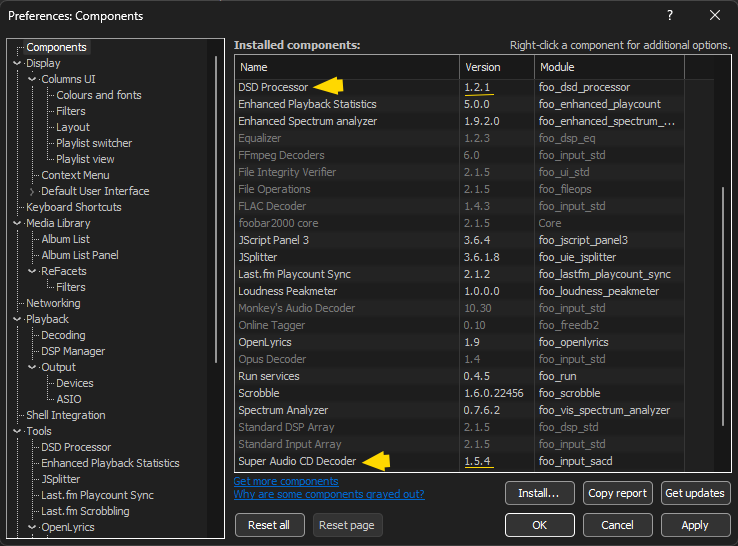Expand the Default User Interface node
Viewport: 738px width, 546px height.
pyautogui.click(x=33, y=191)
